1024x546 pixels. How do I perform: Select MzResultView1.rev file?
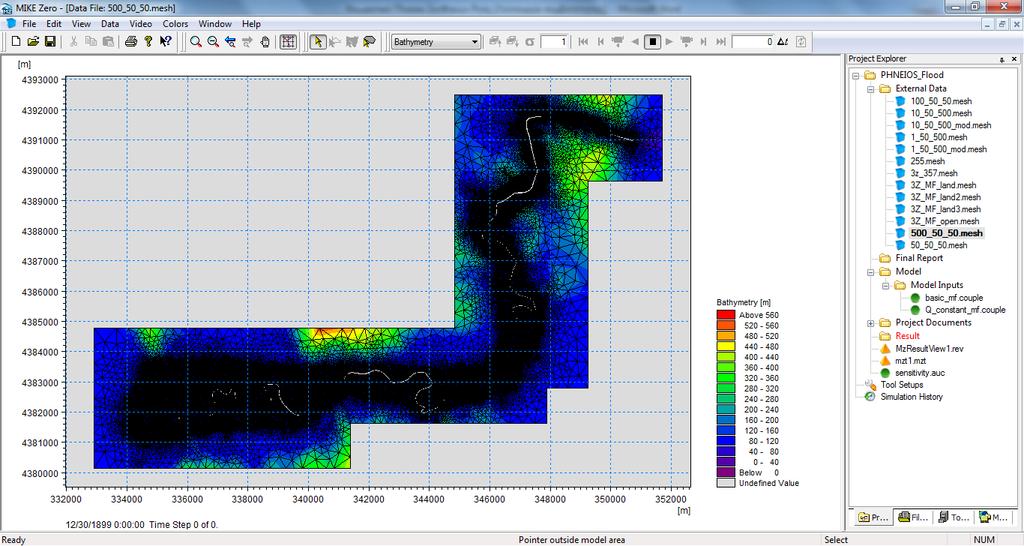tap(929, 349)
